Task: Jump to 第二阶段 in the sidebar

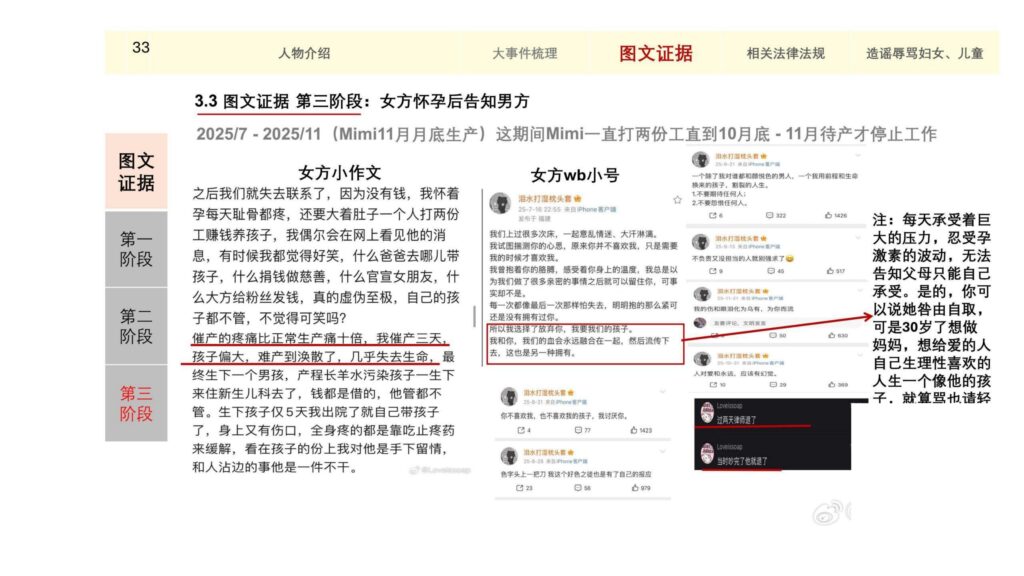Action: pyautogui.click(x=136, y=326)
